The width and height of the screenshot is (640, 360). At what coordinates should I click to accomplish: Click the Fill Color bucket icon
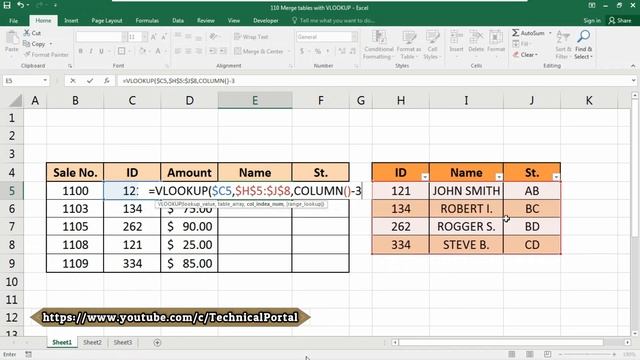click(142, 51)
